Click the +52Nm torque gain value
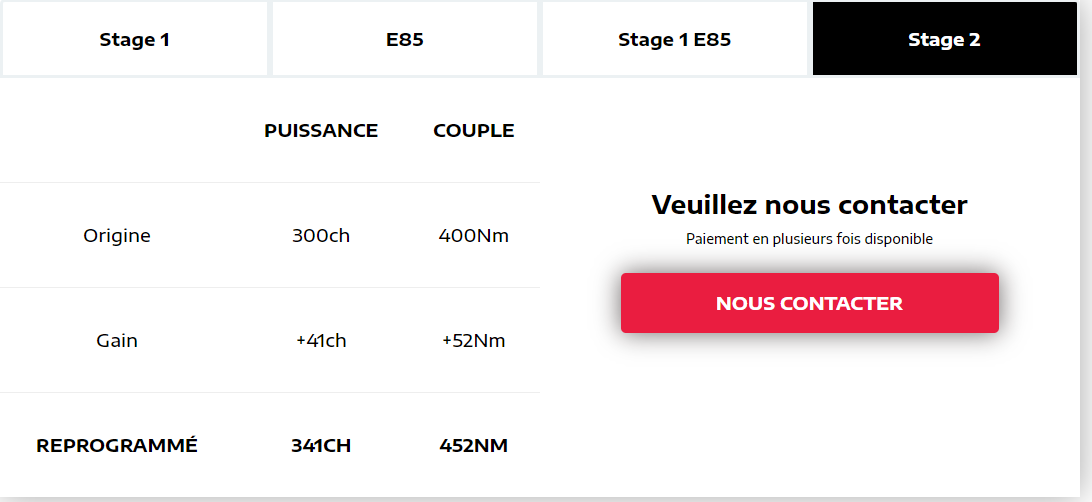The image size is (1092, 502). click(x=474, y=341)
